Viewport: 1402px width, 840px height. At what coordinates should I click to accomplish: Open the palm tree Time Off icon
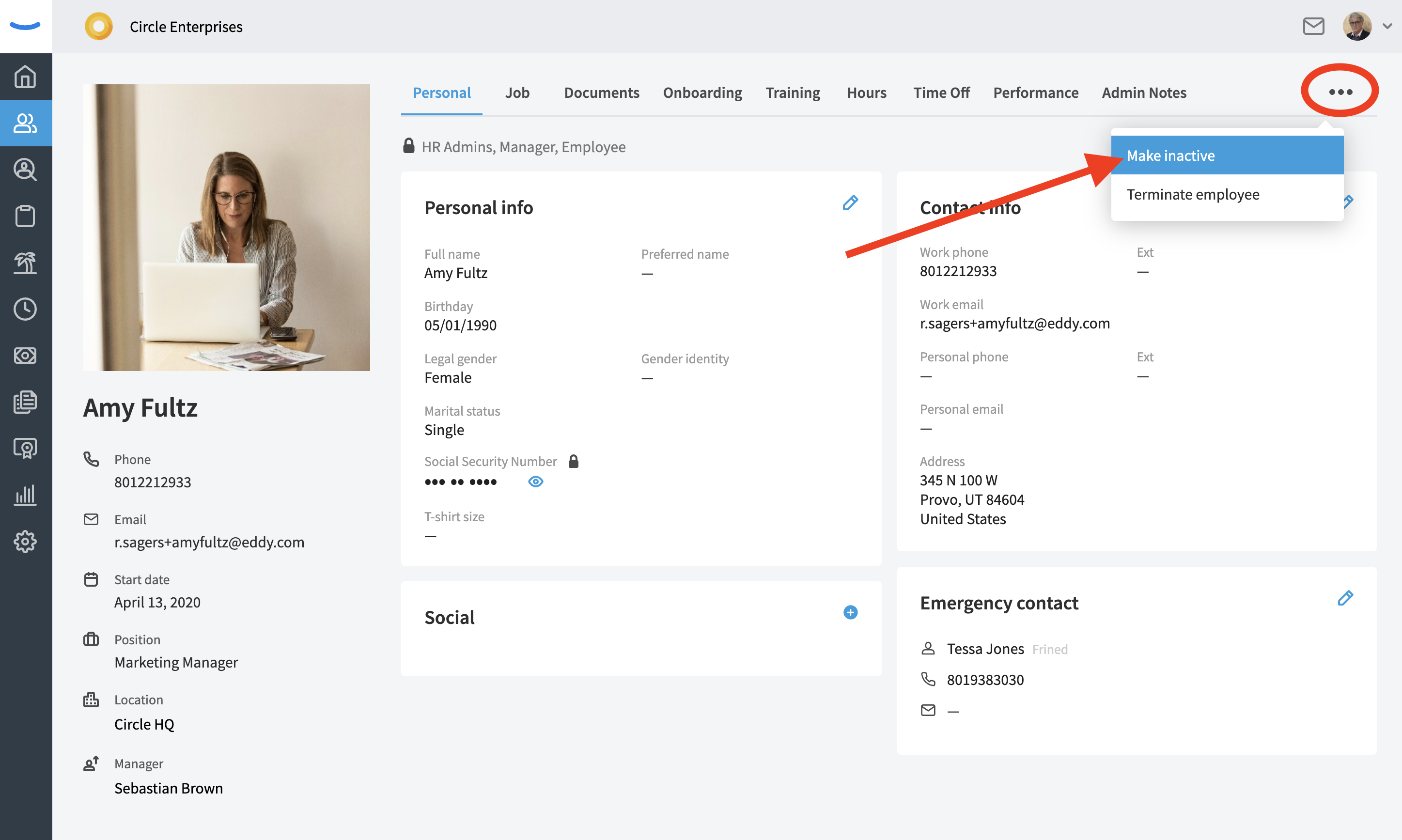26,263
